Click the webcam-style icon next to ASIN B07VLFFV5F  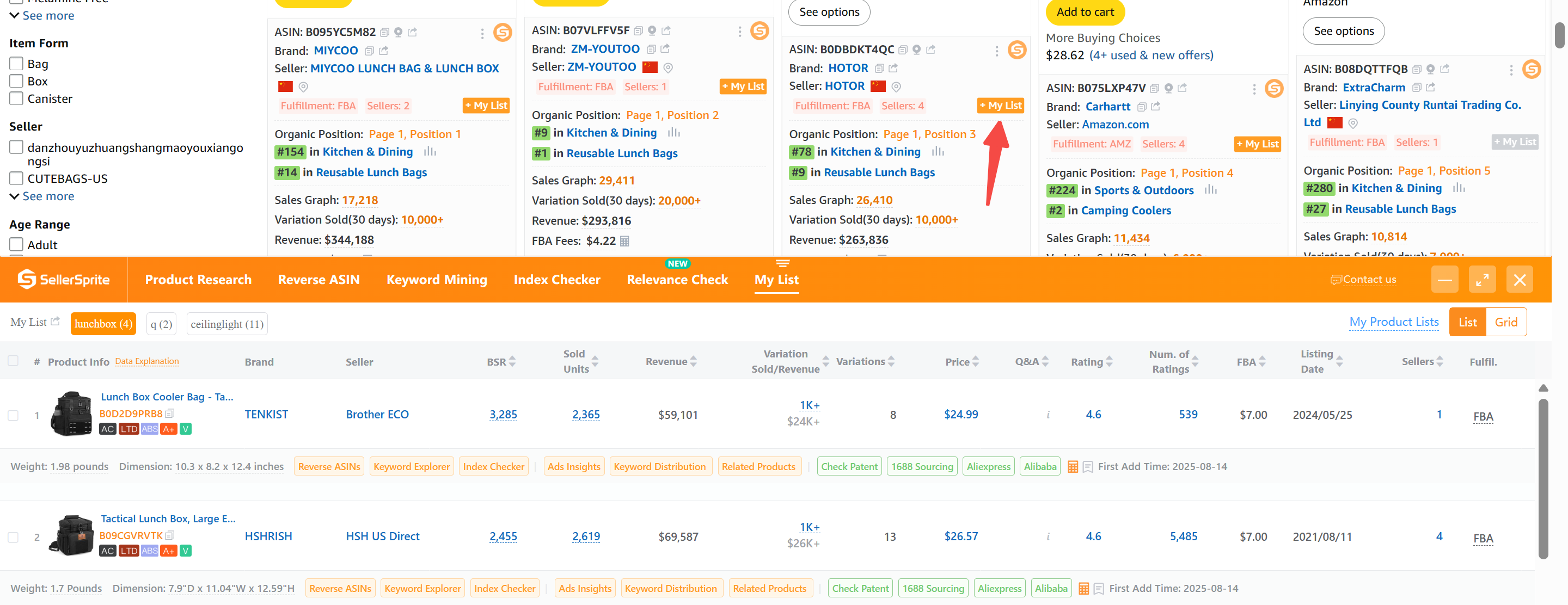[x=652, y=30]
